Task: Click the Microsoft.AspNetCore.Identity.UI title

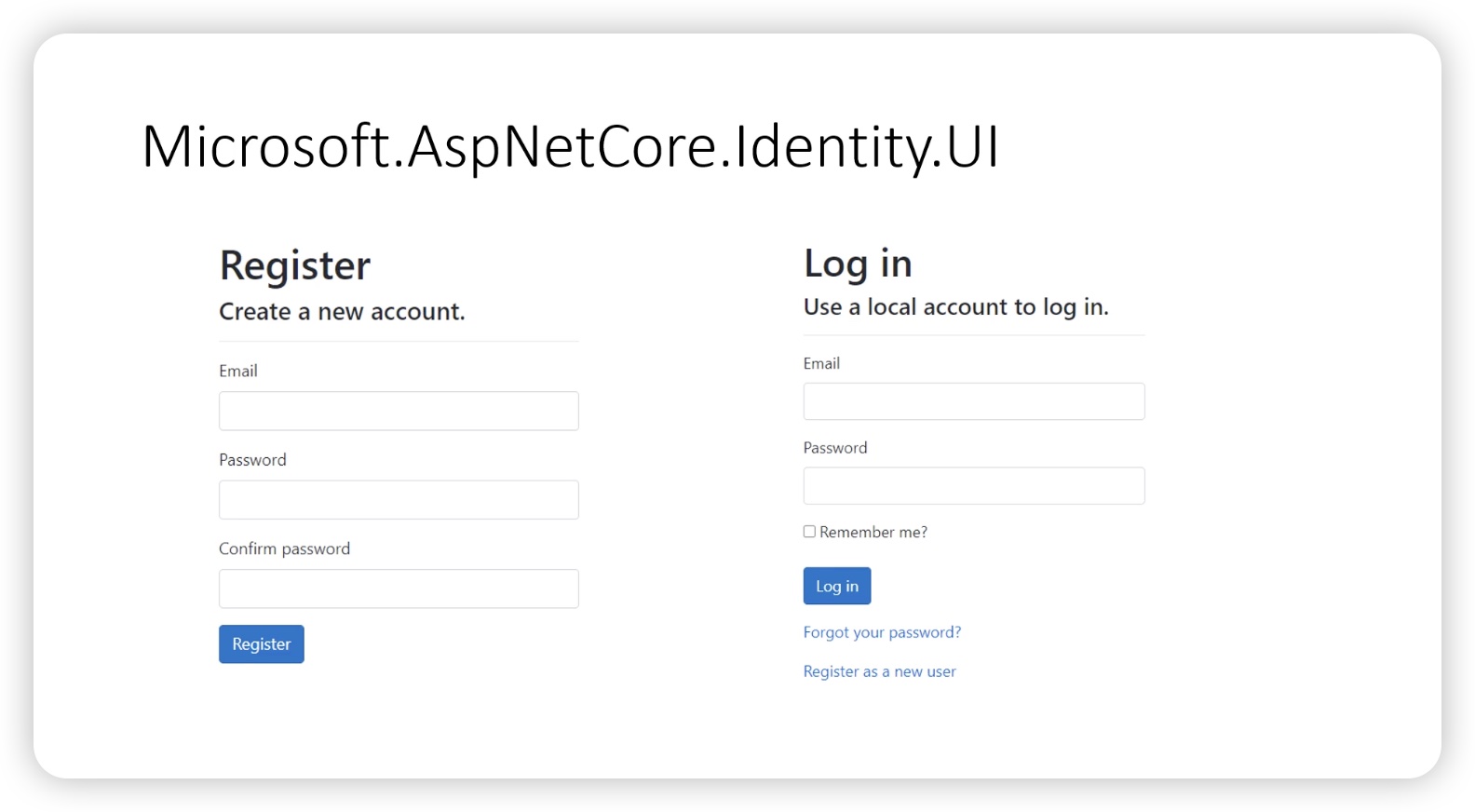Action: [x=571, y=147]
